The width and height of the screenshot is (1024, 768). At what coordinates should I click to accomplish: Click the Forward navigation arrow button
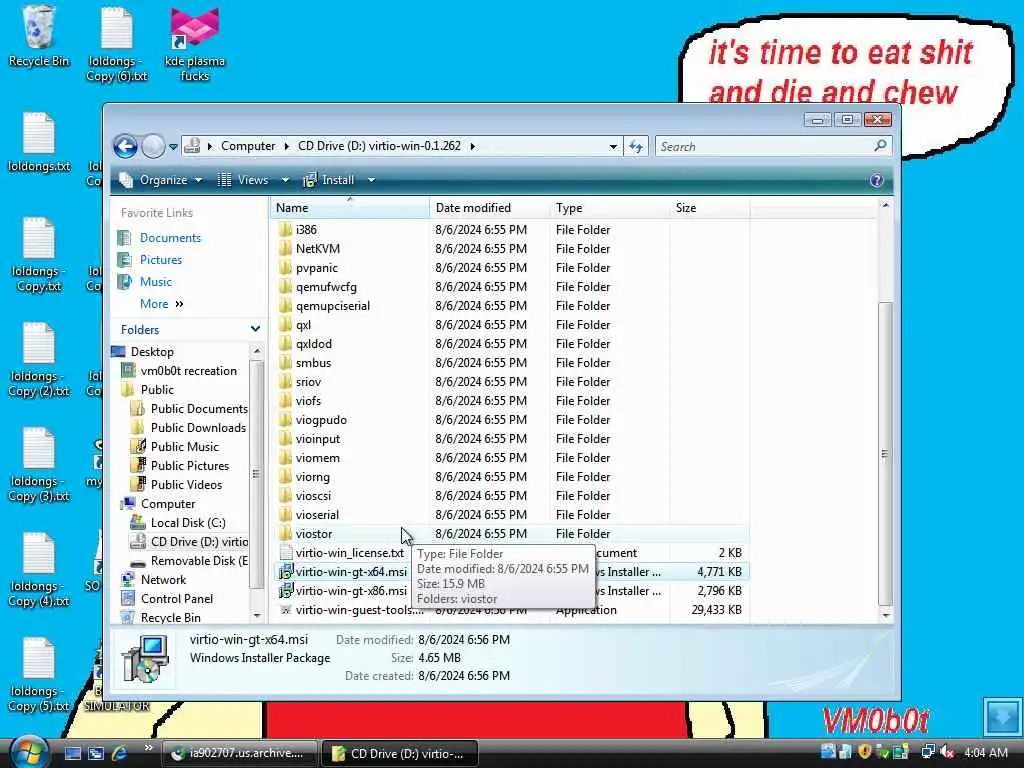[x=153, y=146]
